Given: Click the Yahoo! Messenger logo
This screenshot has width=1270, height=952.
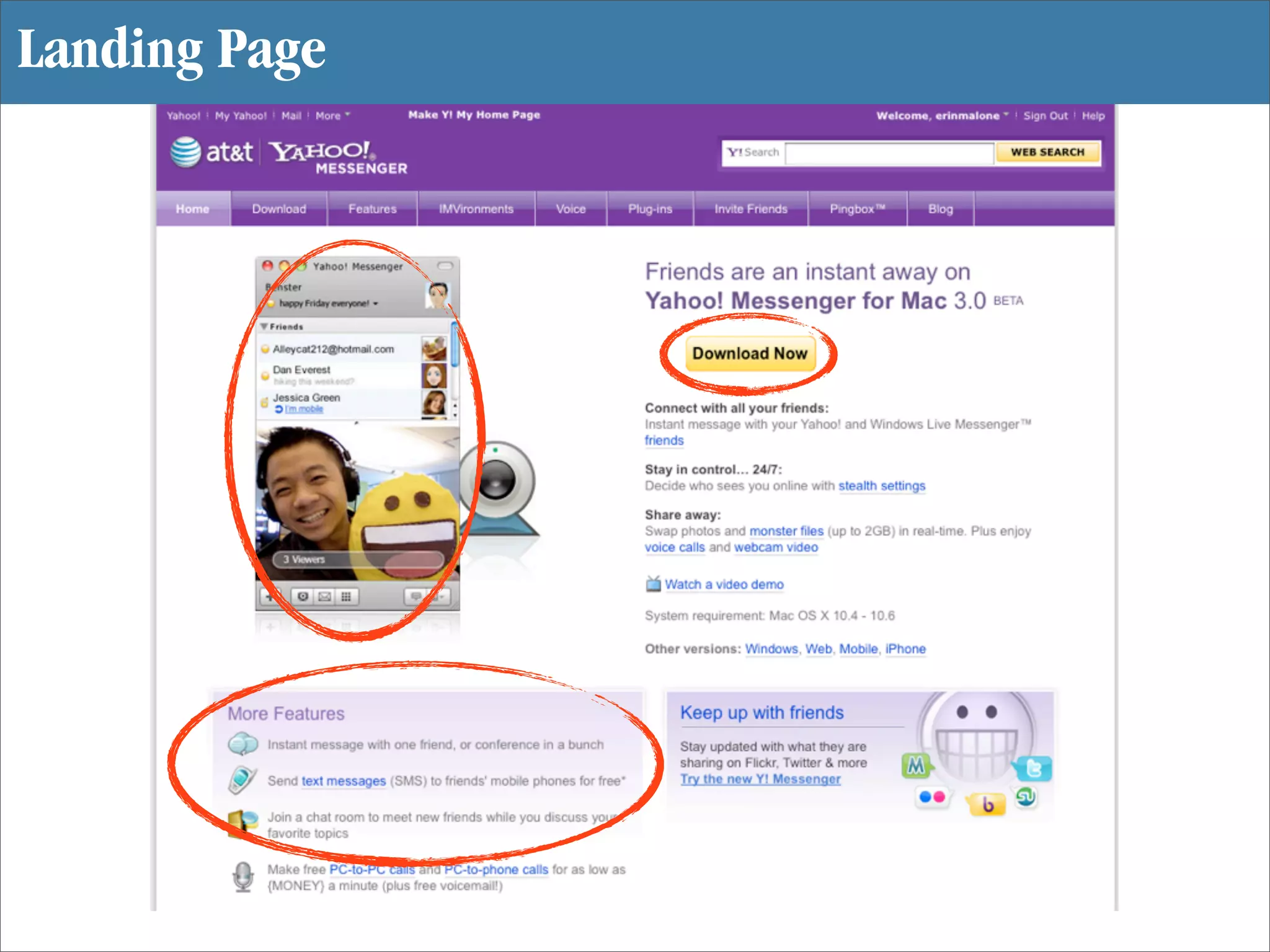Looking at the screenshot, I should pyautogui.click(x=339, y=157).
